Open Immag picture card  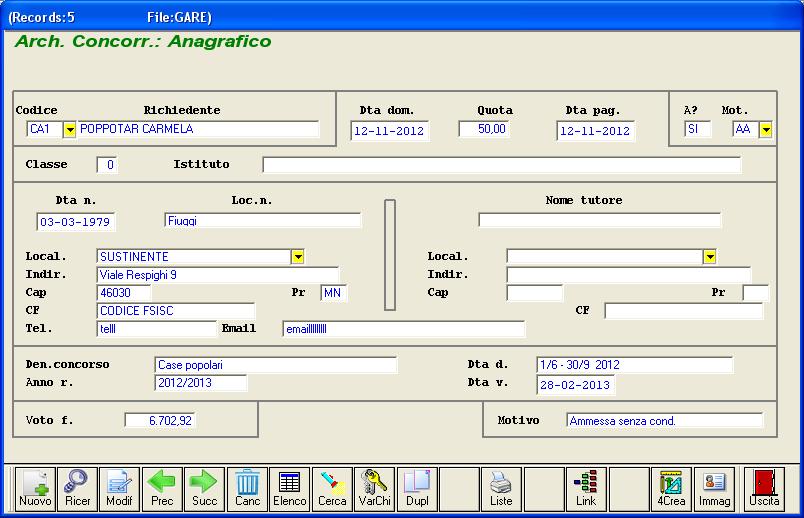tap(714, 489)
